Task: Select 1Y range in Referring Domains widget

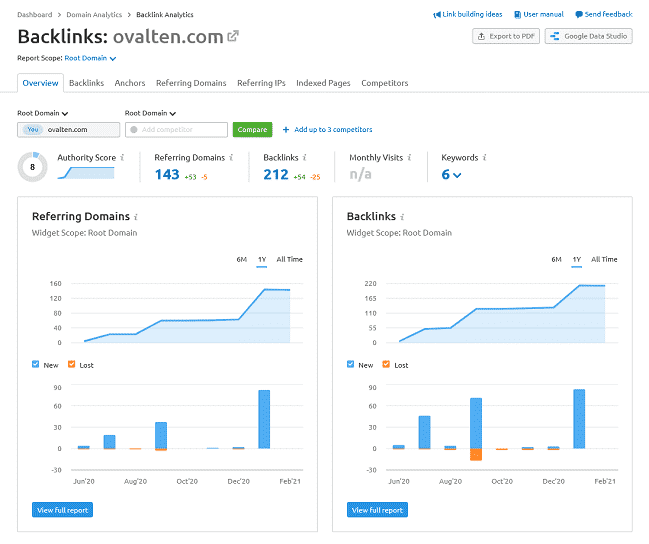Action: 262,260
